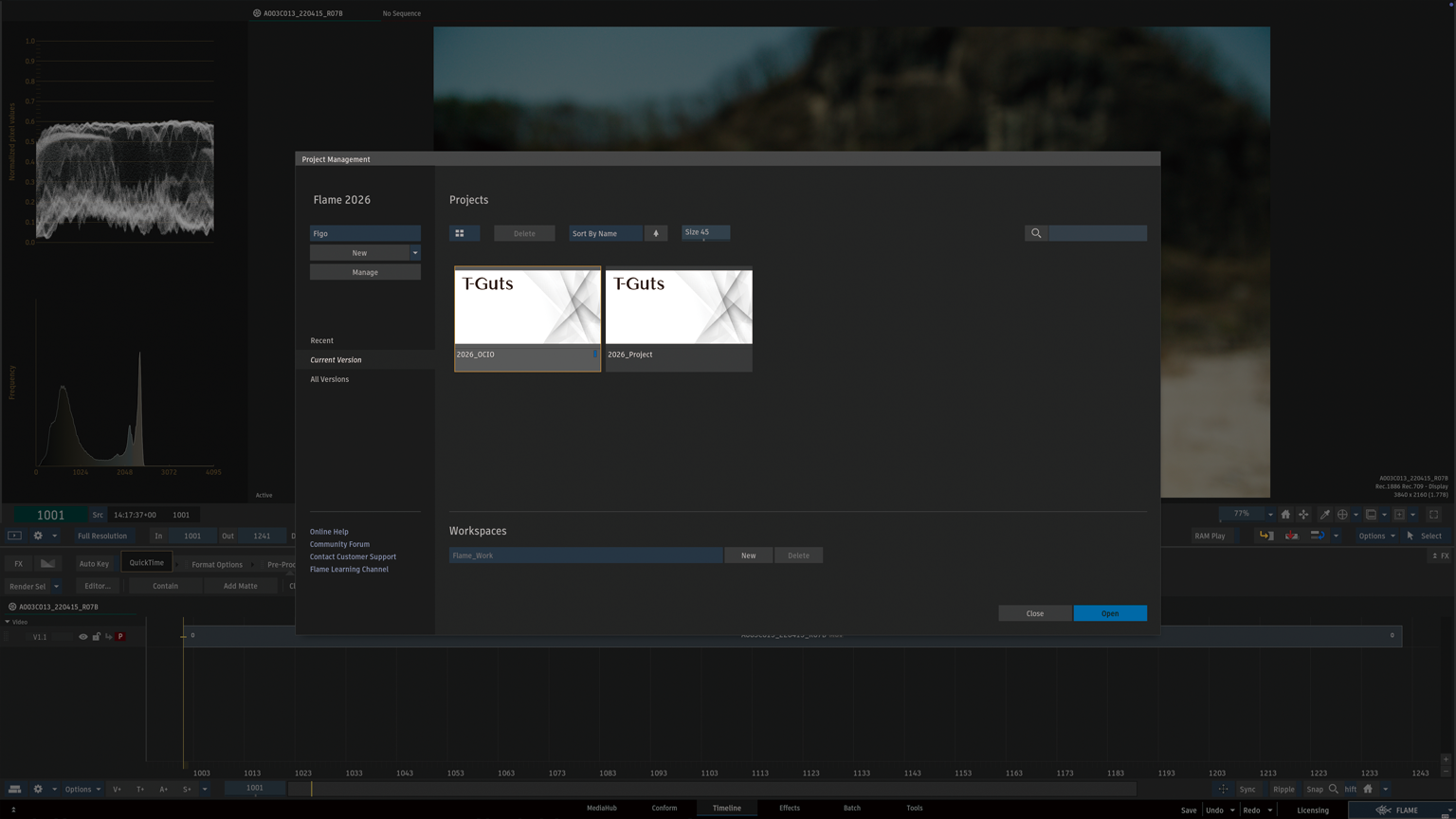Image resolution: width=1456 pixels, height=819 pixels.
Task: Click the project search input field
Action: coord(1098,233)
